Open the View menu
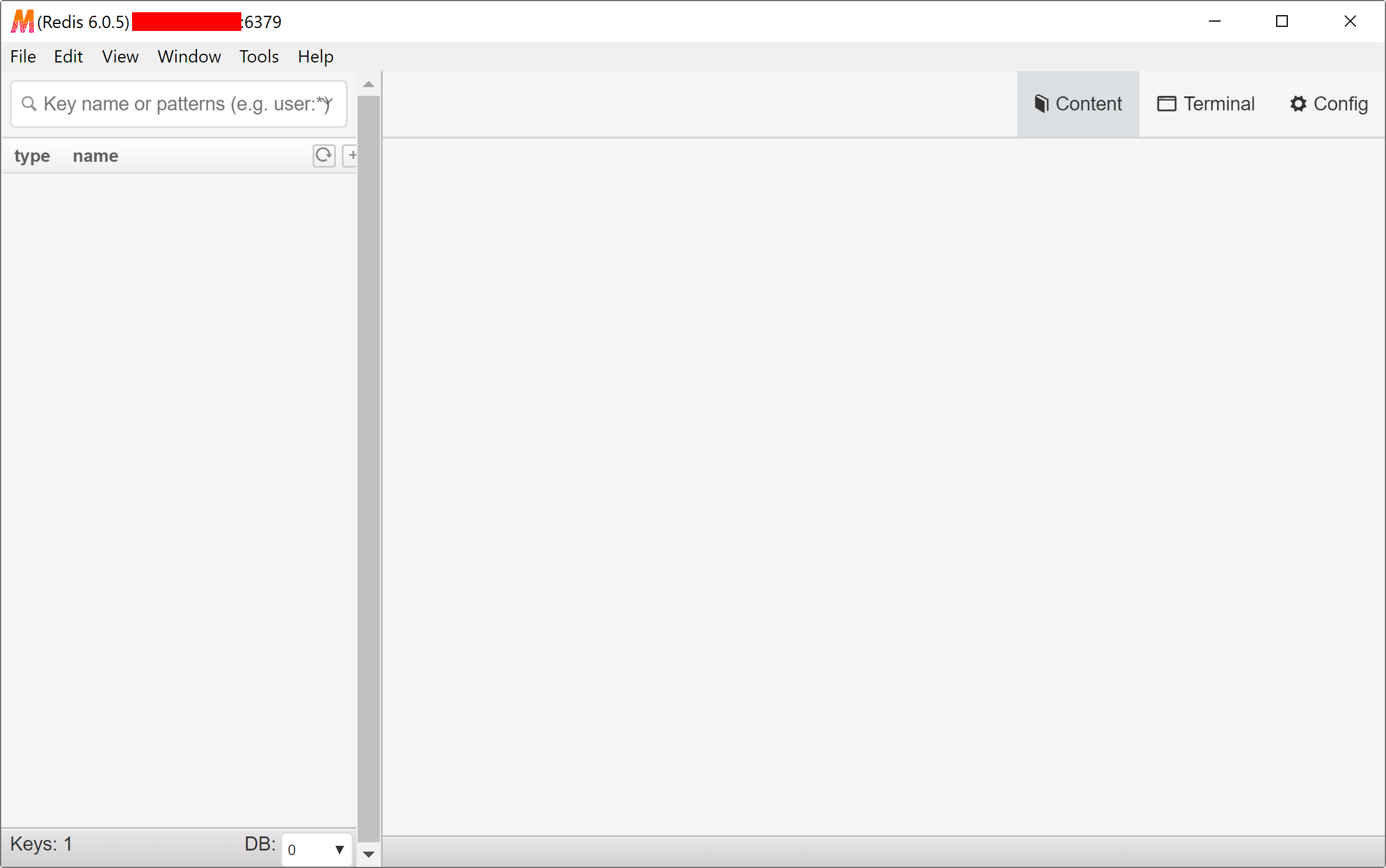The width and height of the screenshot is (1386, 868). point(120,57)
